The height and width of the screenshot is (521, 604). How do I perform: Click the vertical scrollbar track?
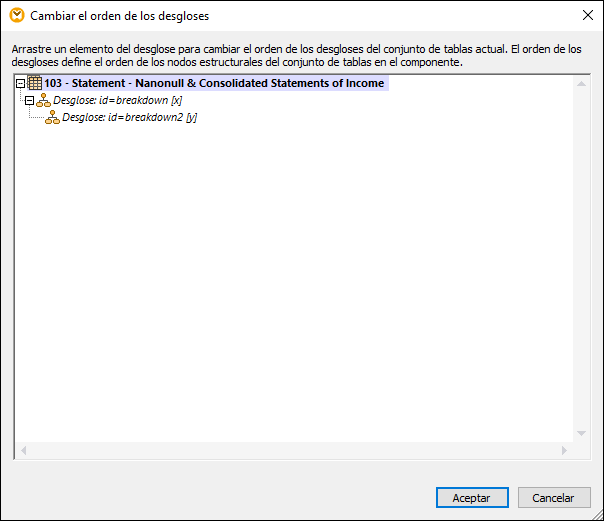(x=583, y=258)
